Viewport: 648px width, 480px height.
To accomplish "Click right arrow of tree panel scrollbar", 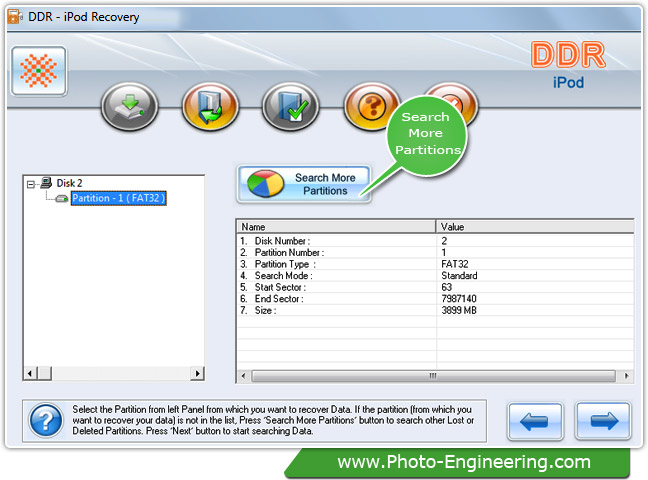I will coord(197,373).
